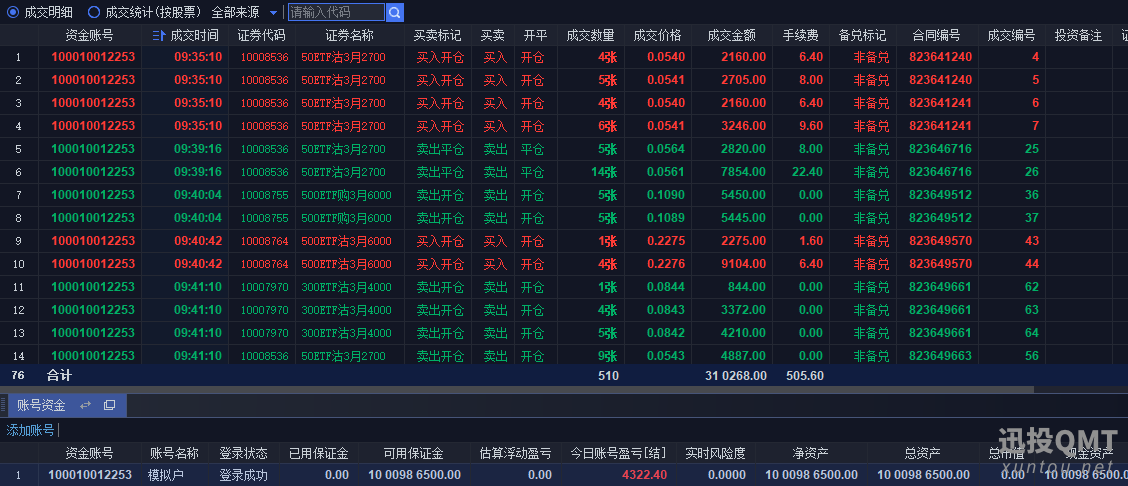Click amount 4210.00 in row 13
Viewport: 1128px width, 486px height.
pos(744,333)
